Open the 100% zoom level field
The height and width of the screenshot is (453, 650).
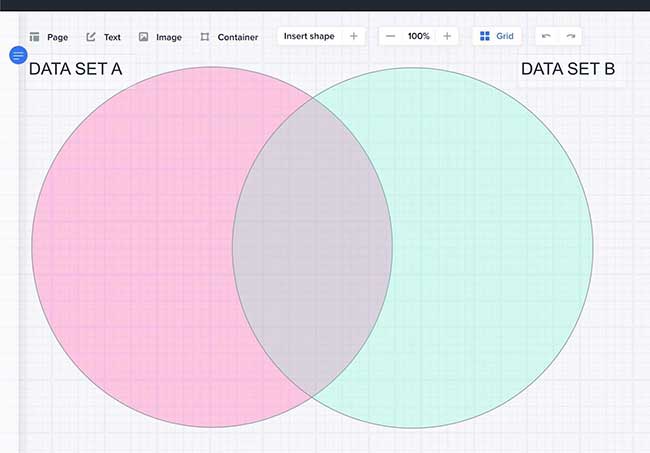tap(419, 36)
